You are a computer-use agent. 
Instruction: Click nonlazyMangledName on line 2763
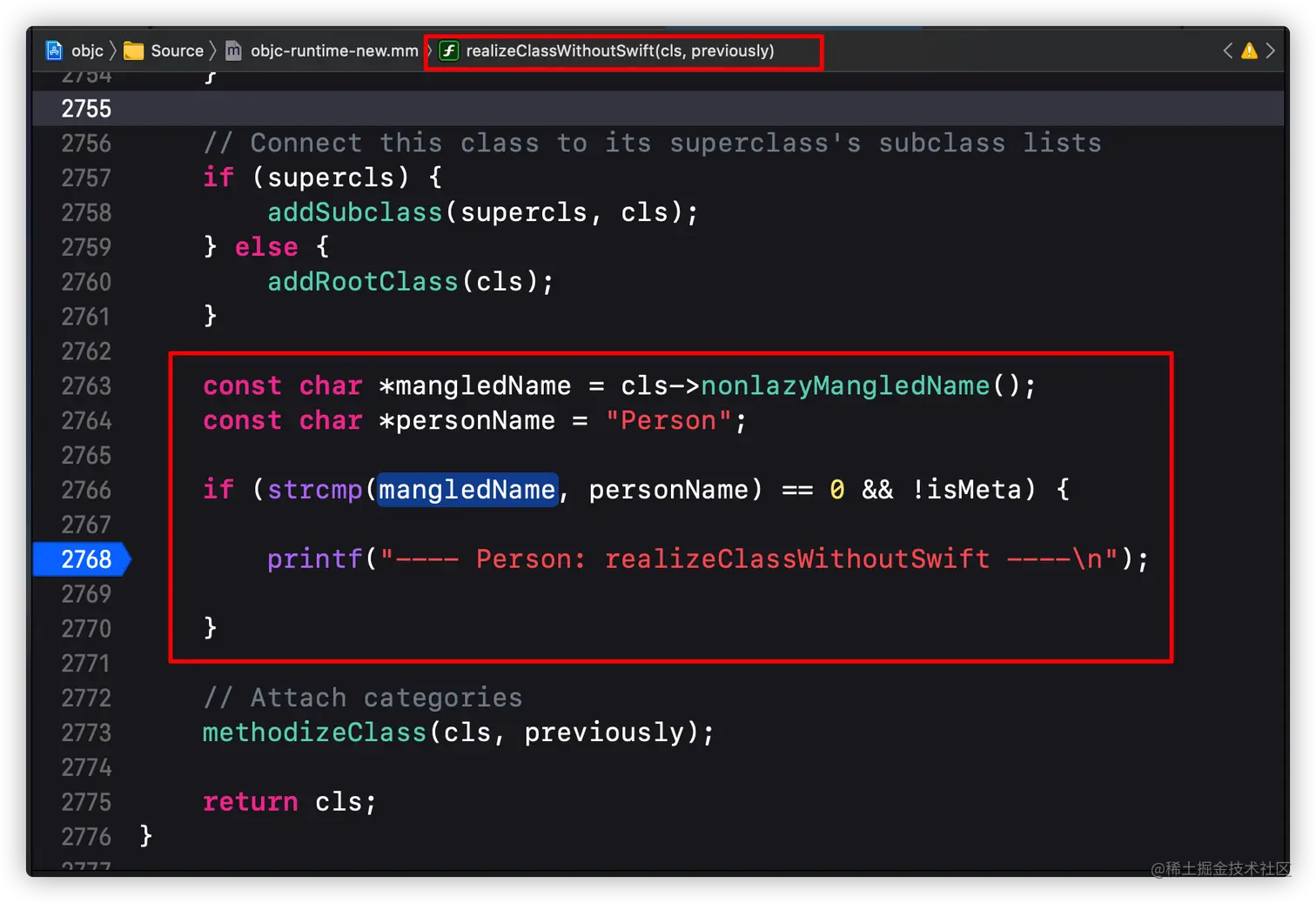tap(846, 385)
